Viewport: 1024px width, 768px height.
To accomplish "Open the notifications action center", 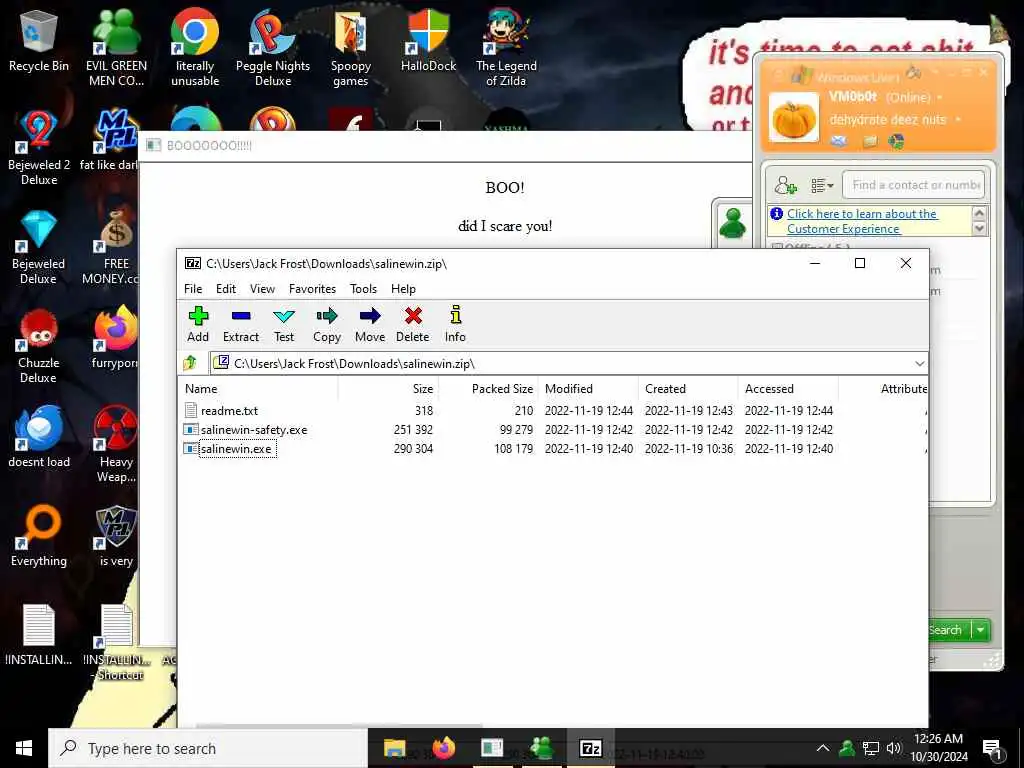I will (x=992, y=748).
